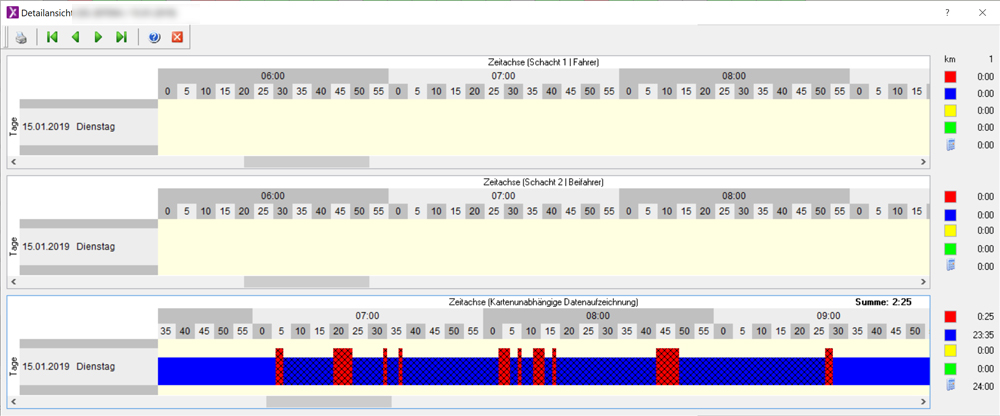
Task: Select the yellow swatch in Schacht 1 legend
Action: [951, 110]
